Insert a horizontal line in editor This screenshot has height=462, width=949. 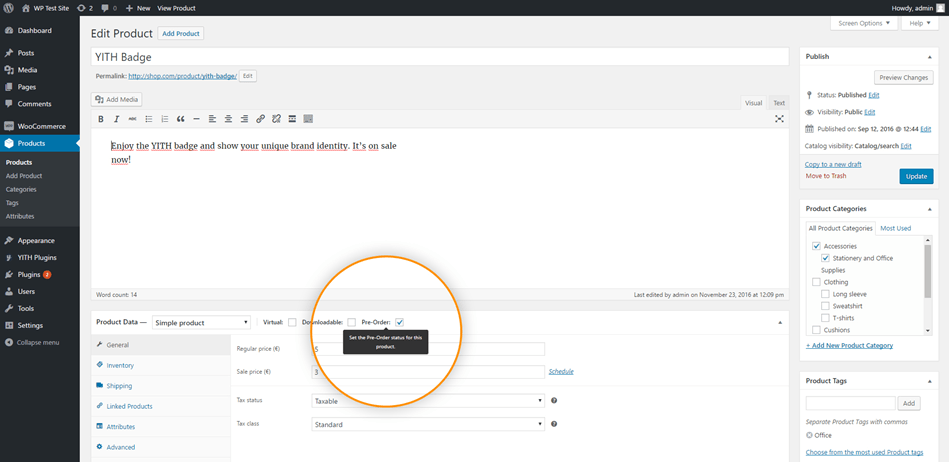click(196, 119)
